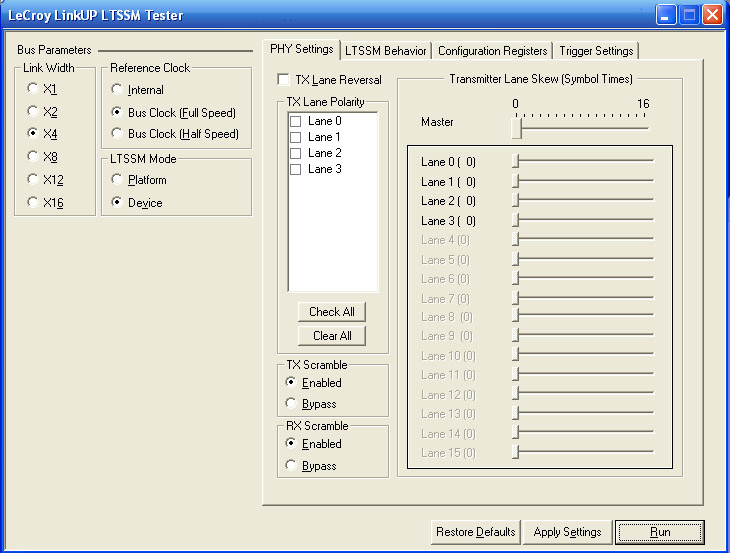Click Restore Defaults button
This screenshot has height=558, width=730.
point(475,532)
